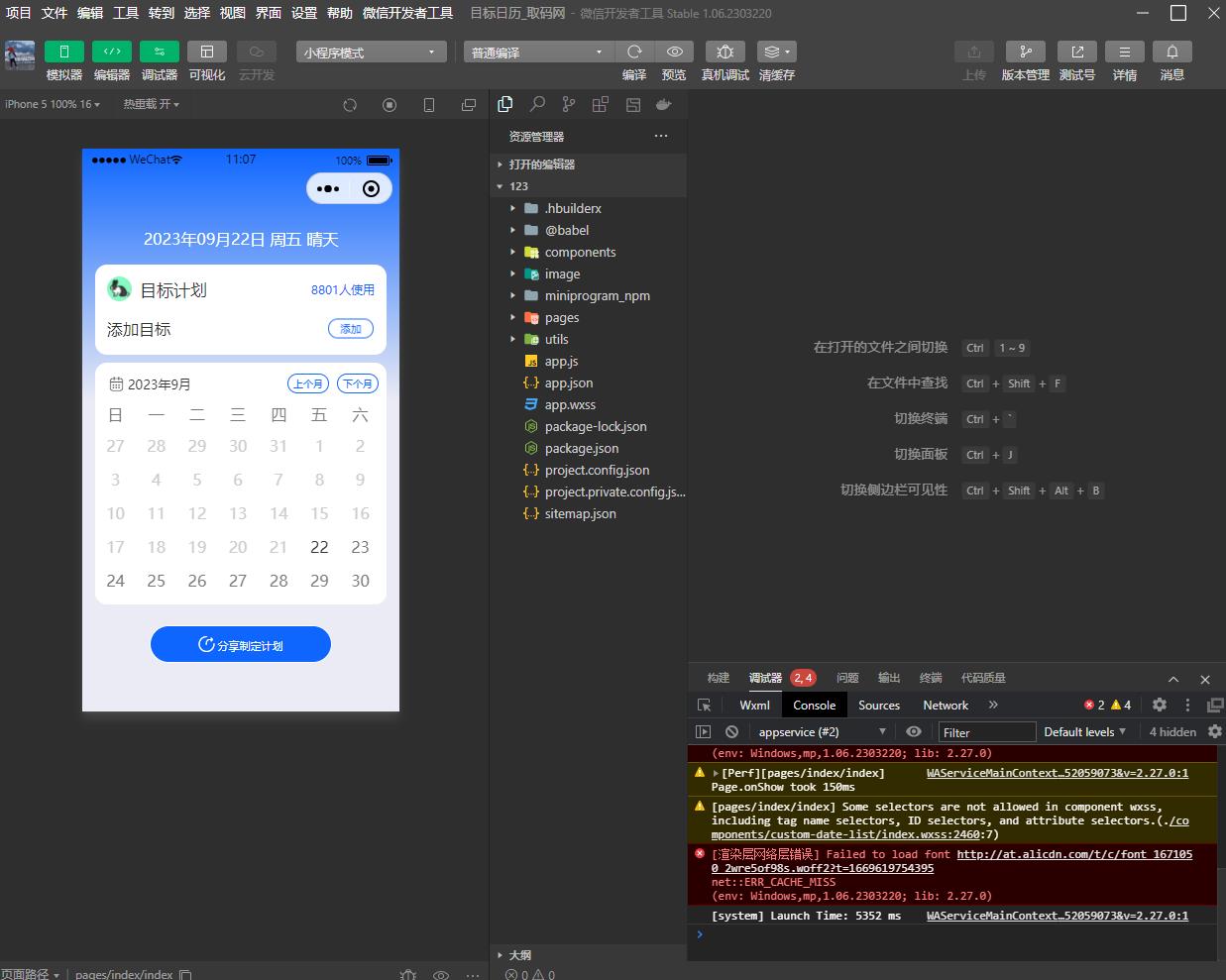
Task: Open project details
Action: (1125, 52)
